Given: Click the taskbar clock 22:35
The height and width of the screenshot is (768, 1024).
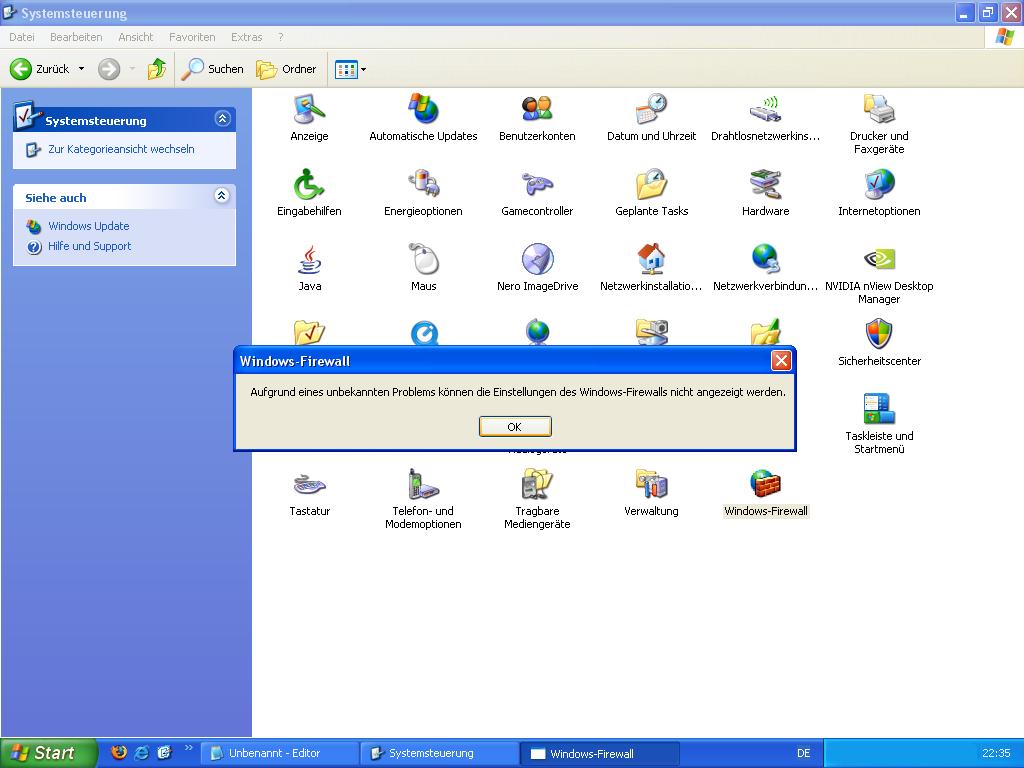Looking at the screenshot, I should [x=996, y=753].
